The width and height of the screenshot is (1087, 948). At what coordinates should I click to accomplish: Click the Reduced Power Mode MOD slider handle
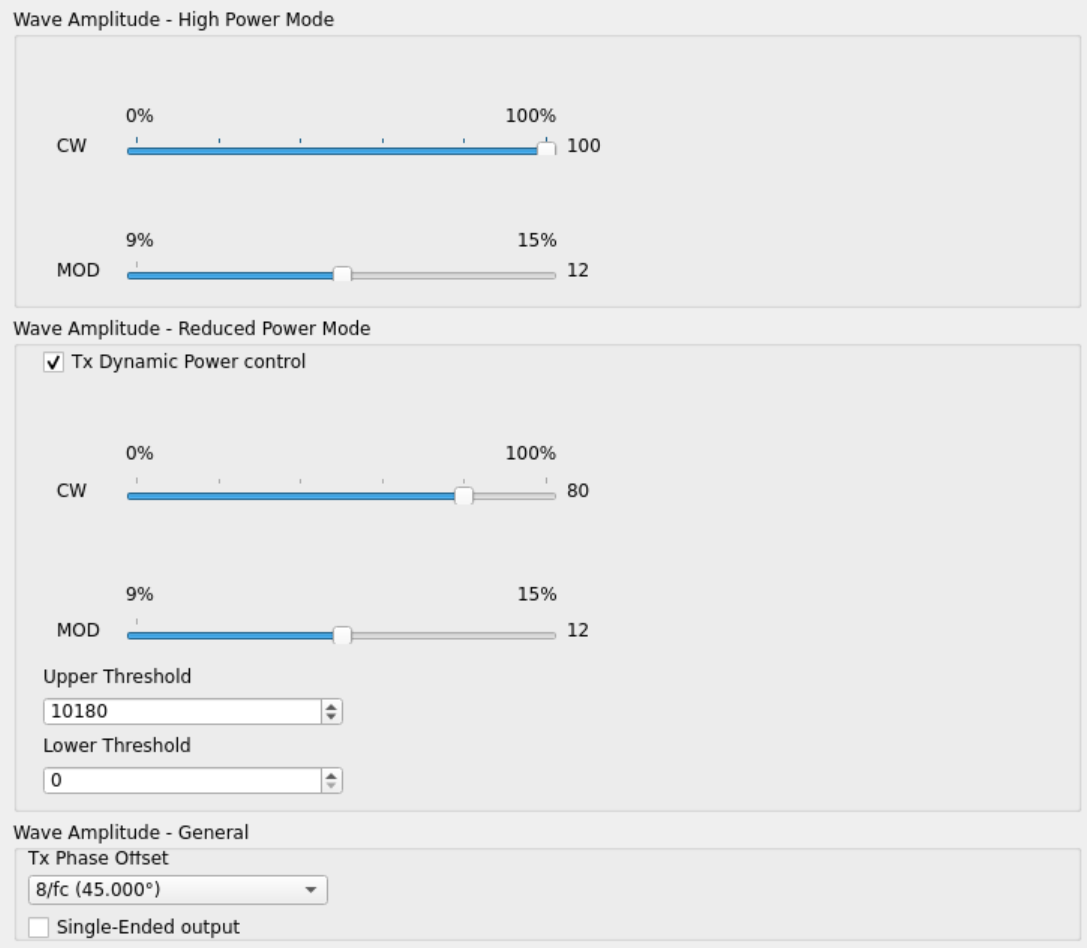click(342, 634)
